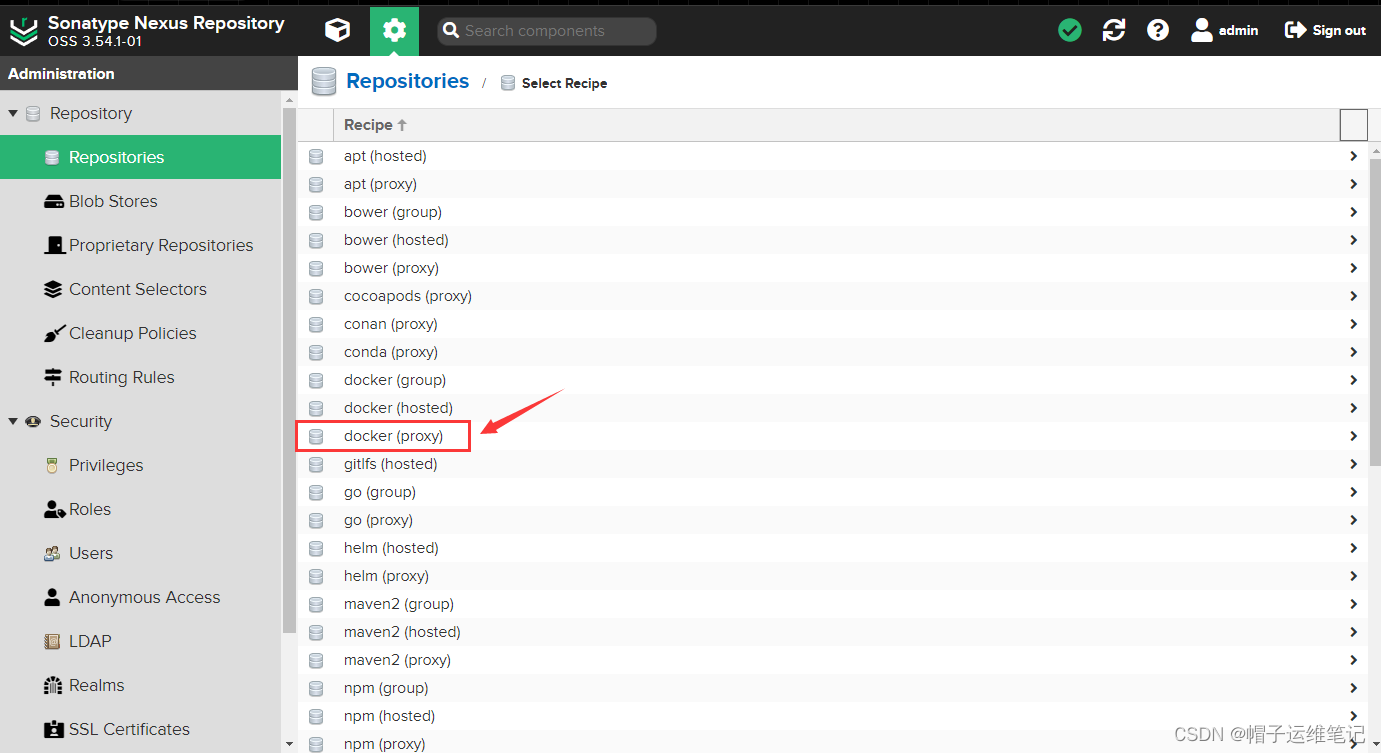Open Administration gear icon in header
Image resolution: width=1381 pixels, height=753 pixels.
pos(394,30)
